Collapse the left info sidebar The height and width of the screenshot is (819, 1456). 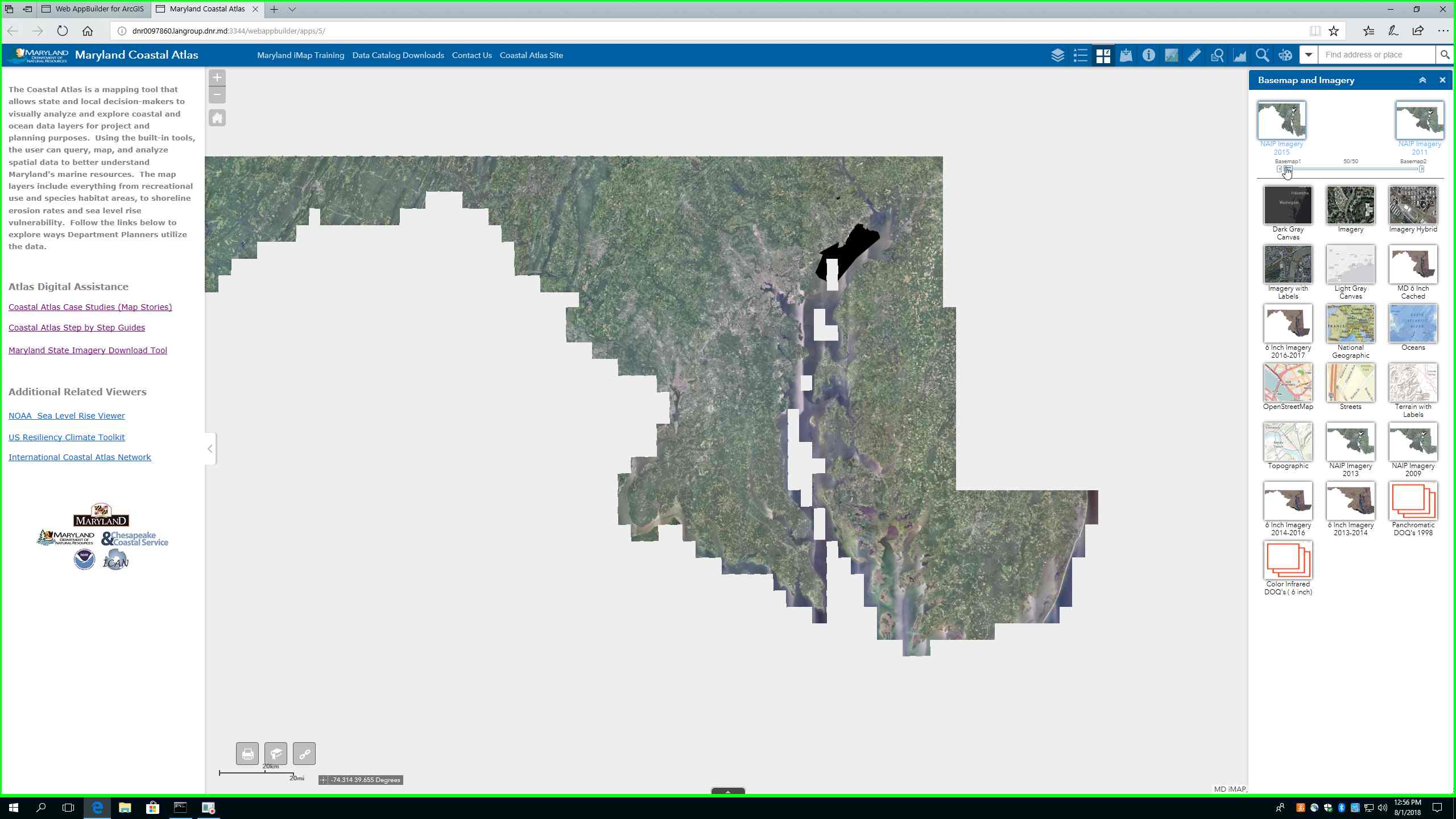pos(210,449)
